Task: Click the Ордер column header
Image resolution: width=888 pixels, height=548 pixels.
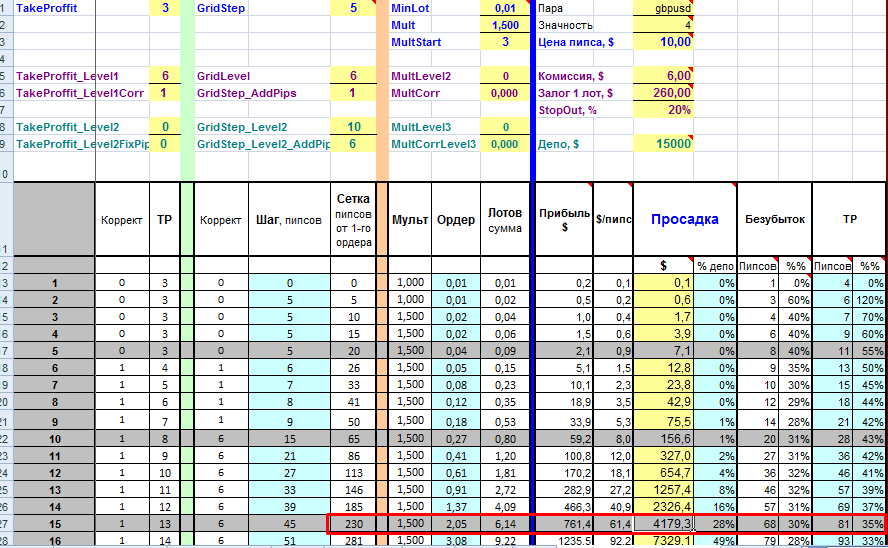Action: click(x=456, y=220)
